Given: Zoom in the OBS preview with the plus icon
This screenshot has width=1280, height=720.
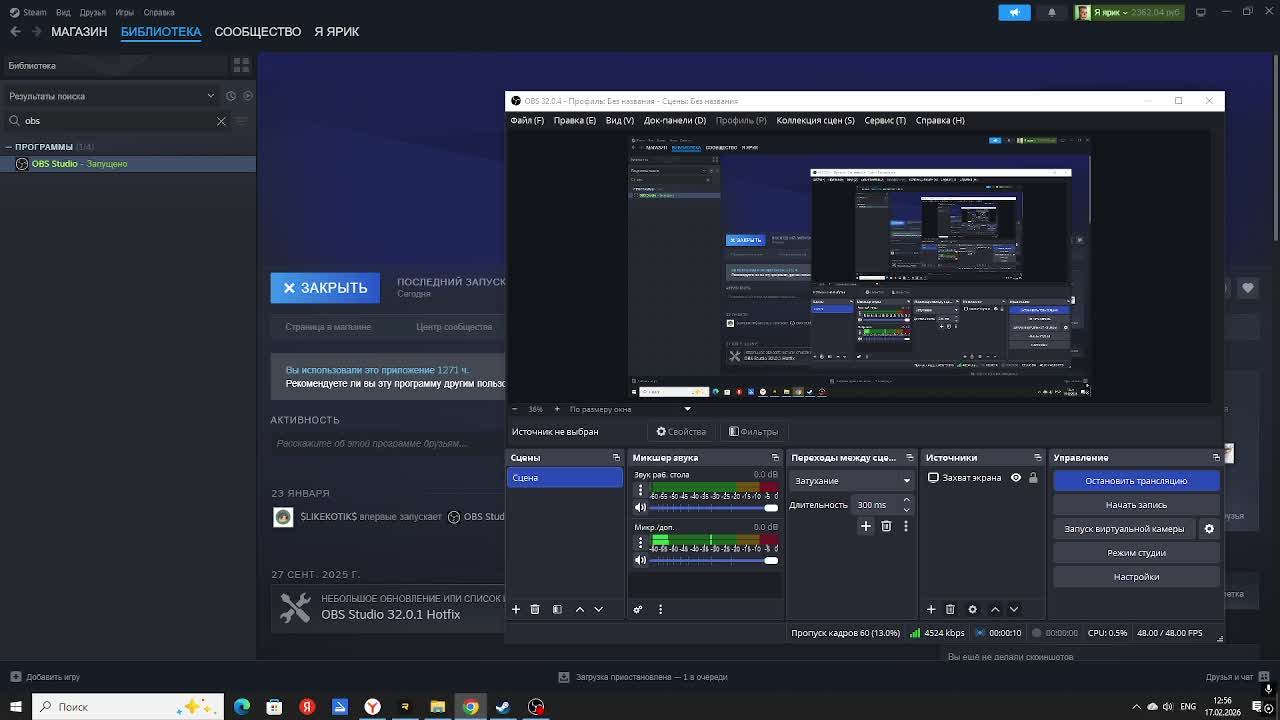Looking at the screenshot, I should pos(557,409).
